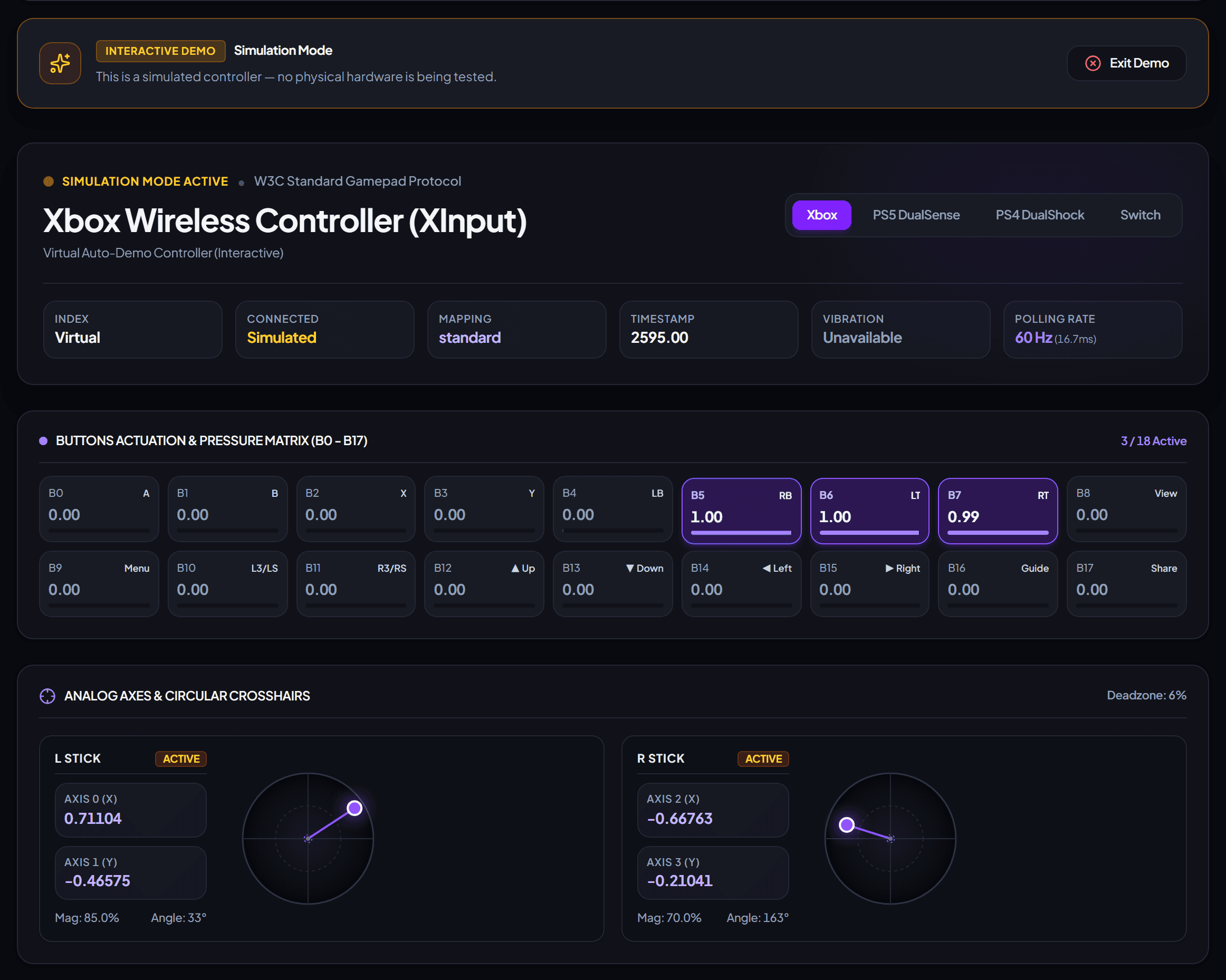Click the B6 LT button card
Screen dimensions: 1226x980
pyautogui.click(x=869, y=511)
